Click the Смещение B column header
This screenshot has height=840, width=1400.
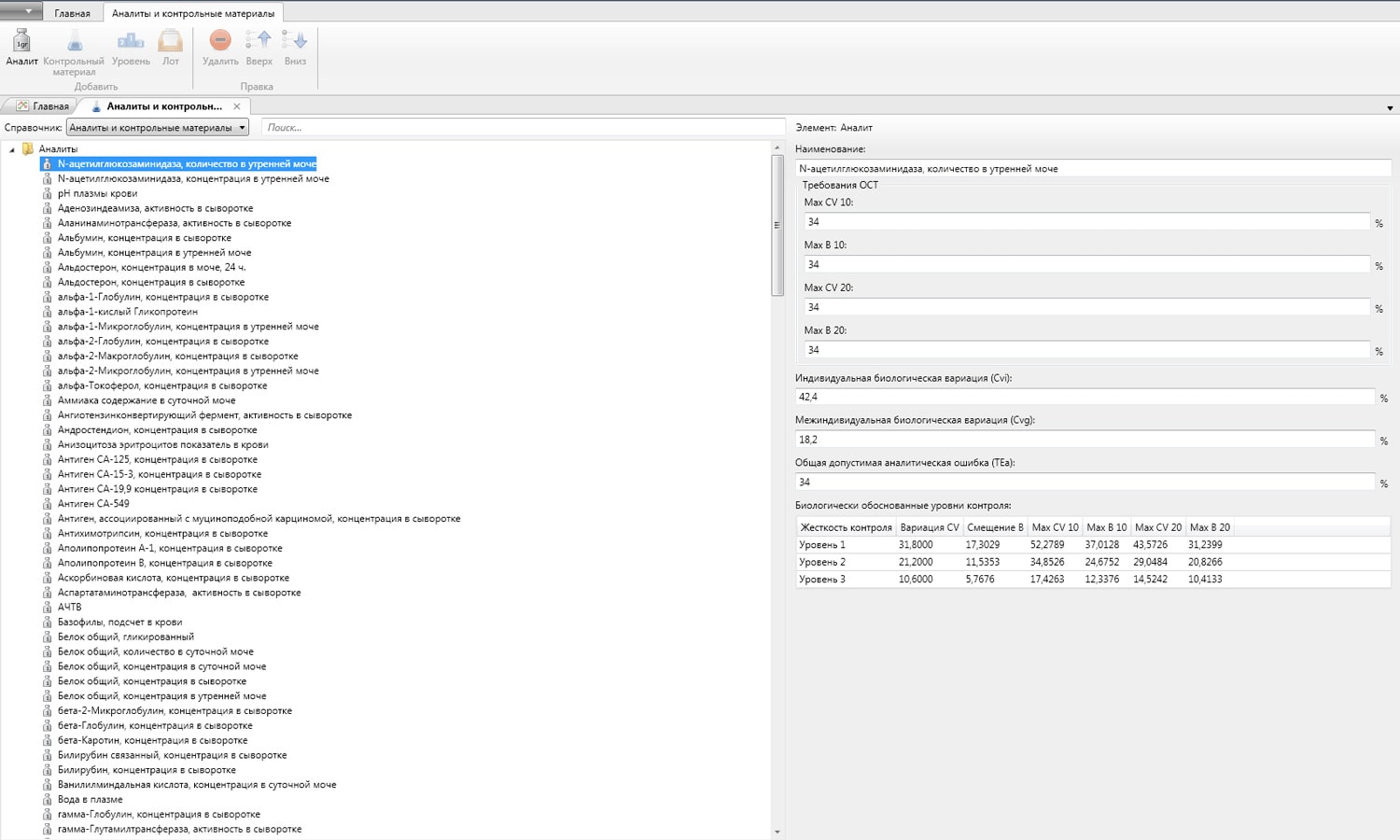pyautogui.click(x=995, y=527)
